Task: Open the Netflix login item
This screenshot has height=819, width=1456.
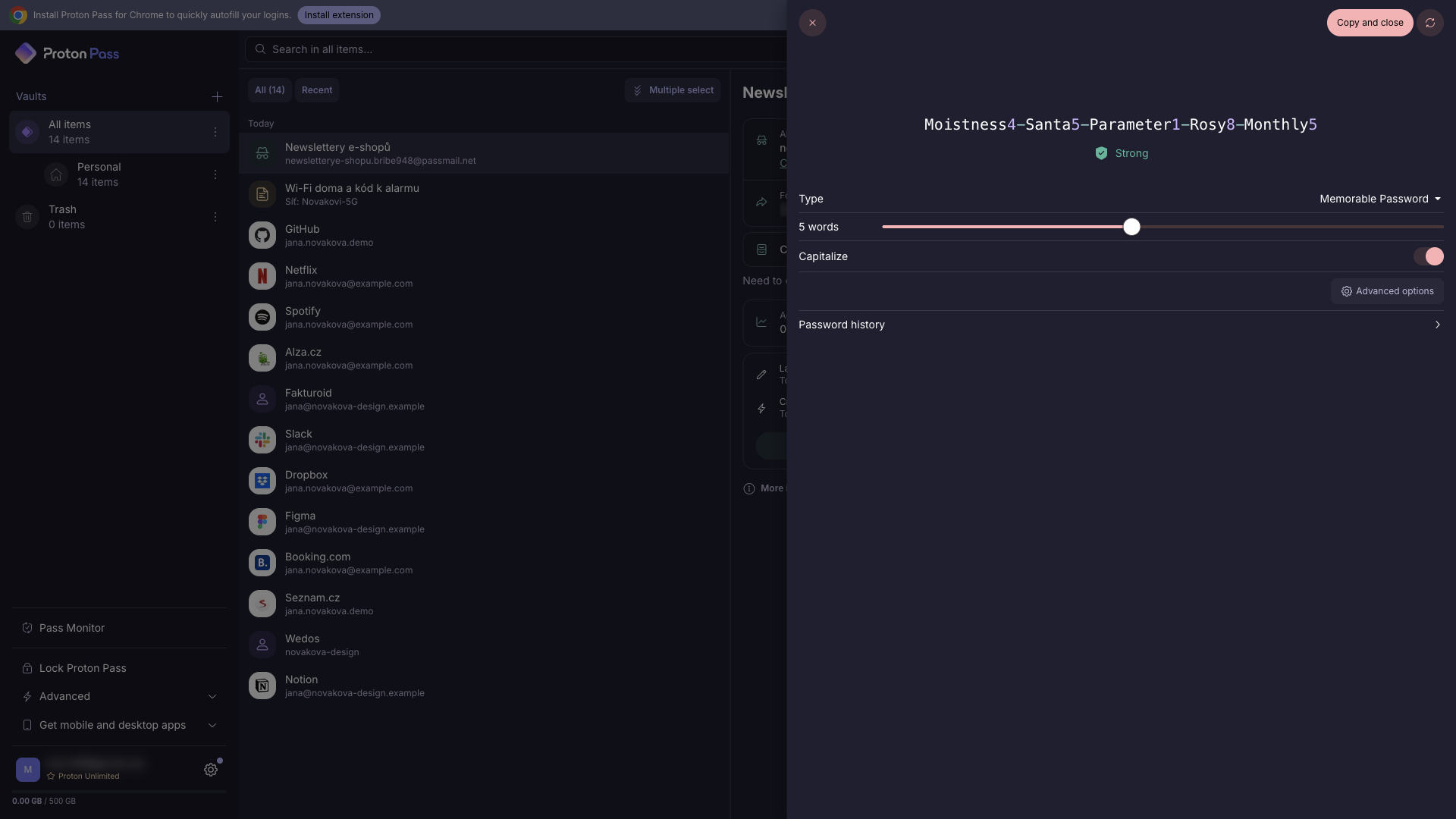Action: [x=484, y=276]
